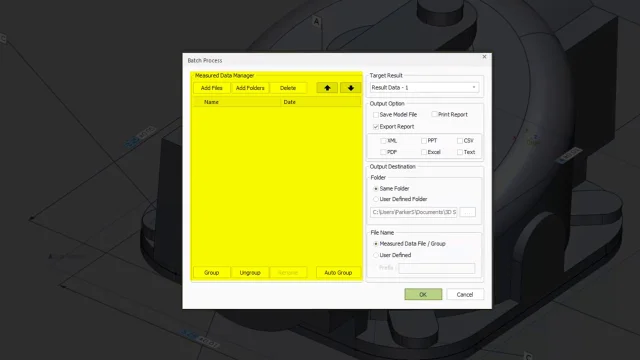Viewport: 640px width, 360px height.
Task: Check the Excel export format
Action: (x=424, y=152)
